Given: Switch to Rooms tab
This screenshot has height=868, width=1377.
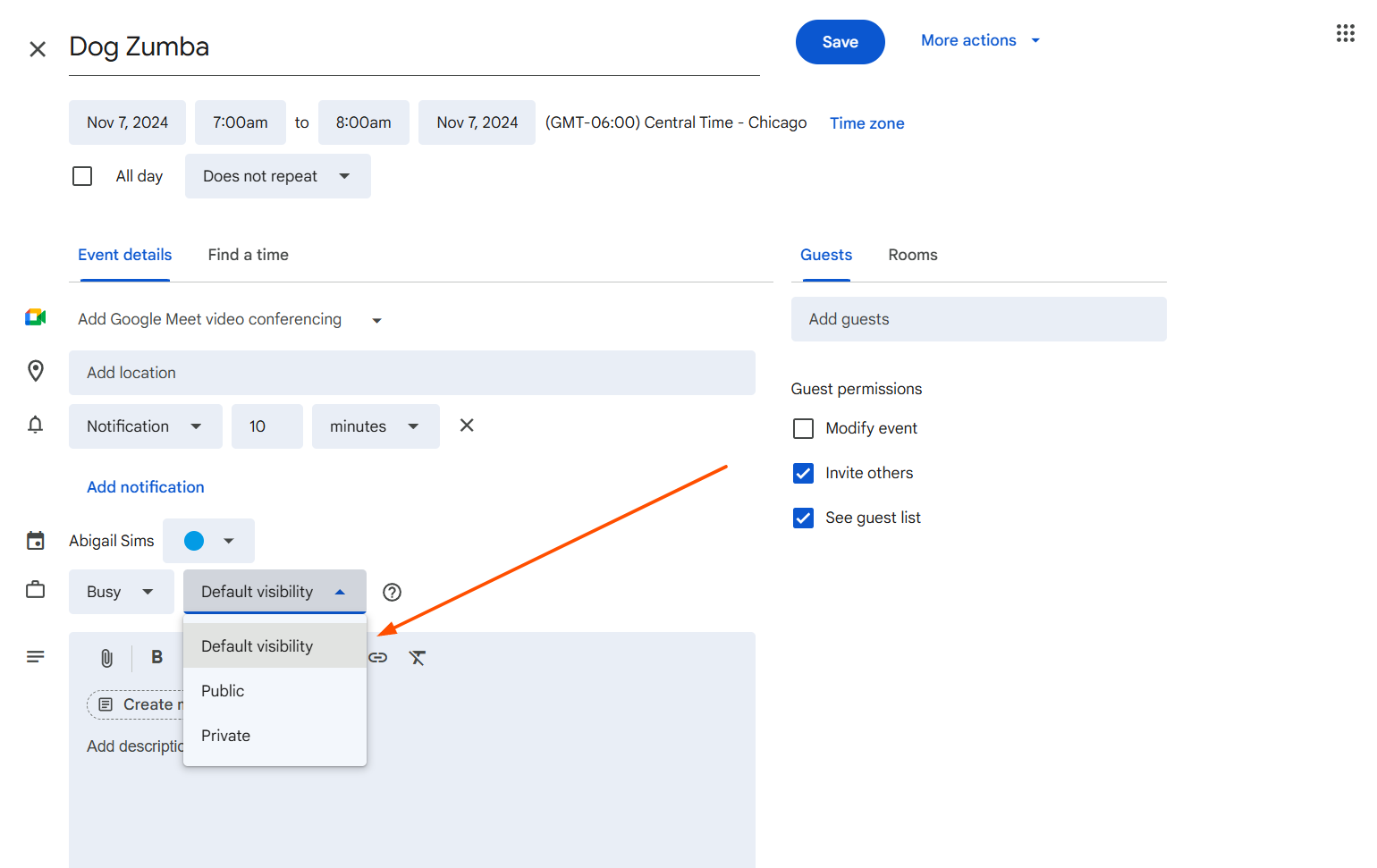Looking at the screenshot, I should tap(913, 255).
